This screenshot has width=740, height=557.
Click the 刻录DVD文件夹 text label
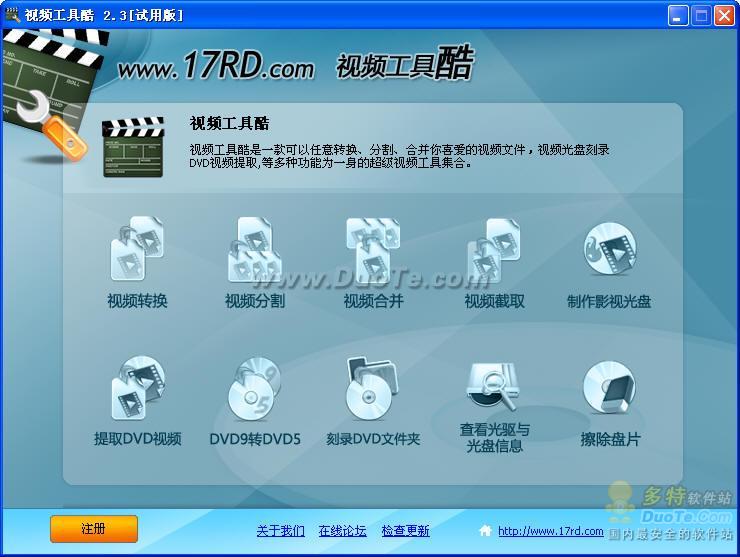[373, 439]
